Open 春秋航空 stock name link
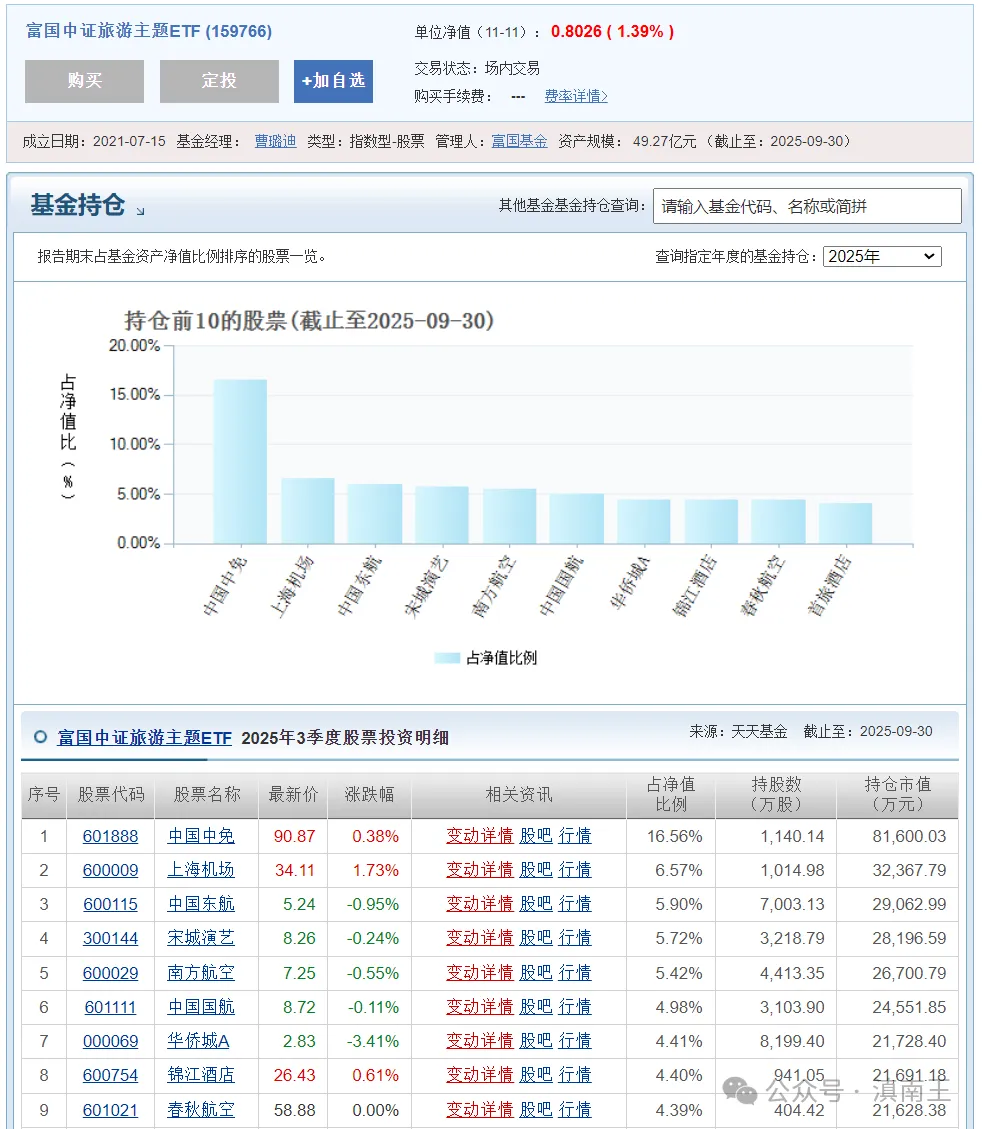The height and width of the screenshot is (1129, 982). (x=201, y=1110)
